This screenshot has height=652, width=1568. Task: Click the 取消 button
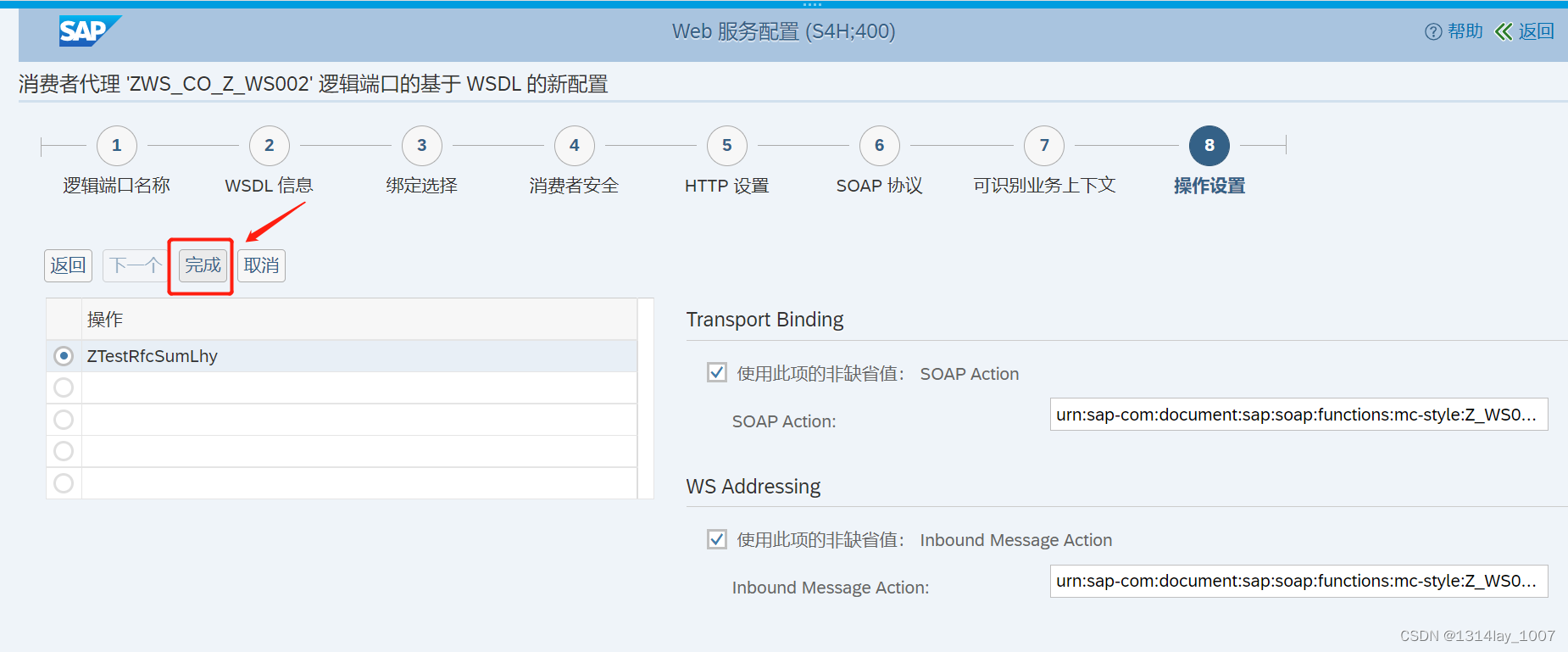click(x=261, y=265)
